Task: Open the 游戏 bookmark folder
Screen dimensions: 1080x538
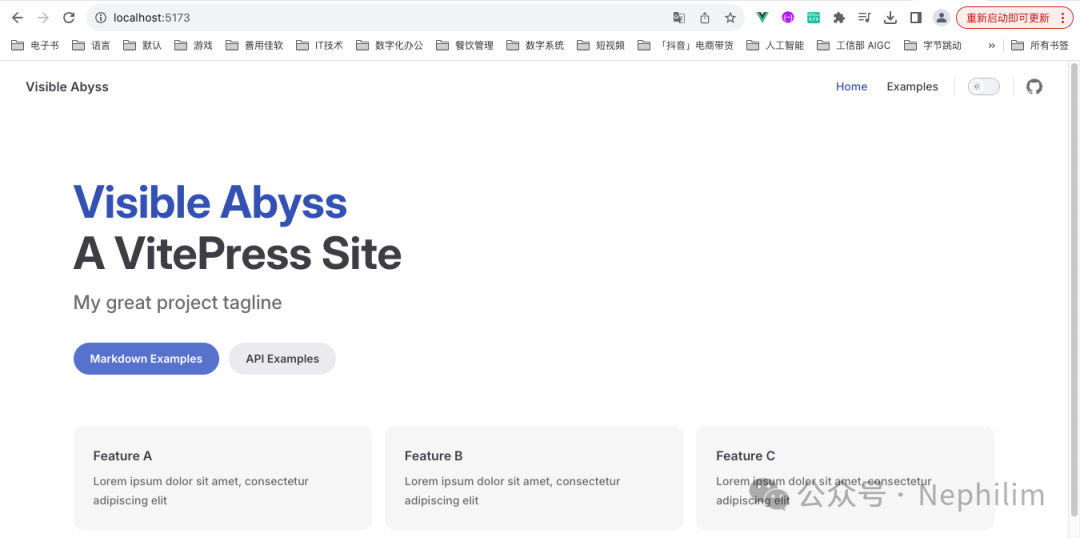Action: tap(193, 45)
